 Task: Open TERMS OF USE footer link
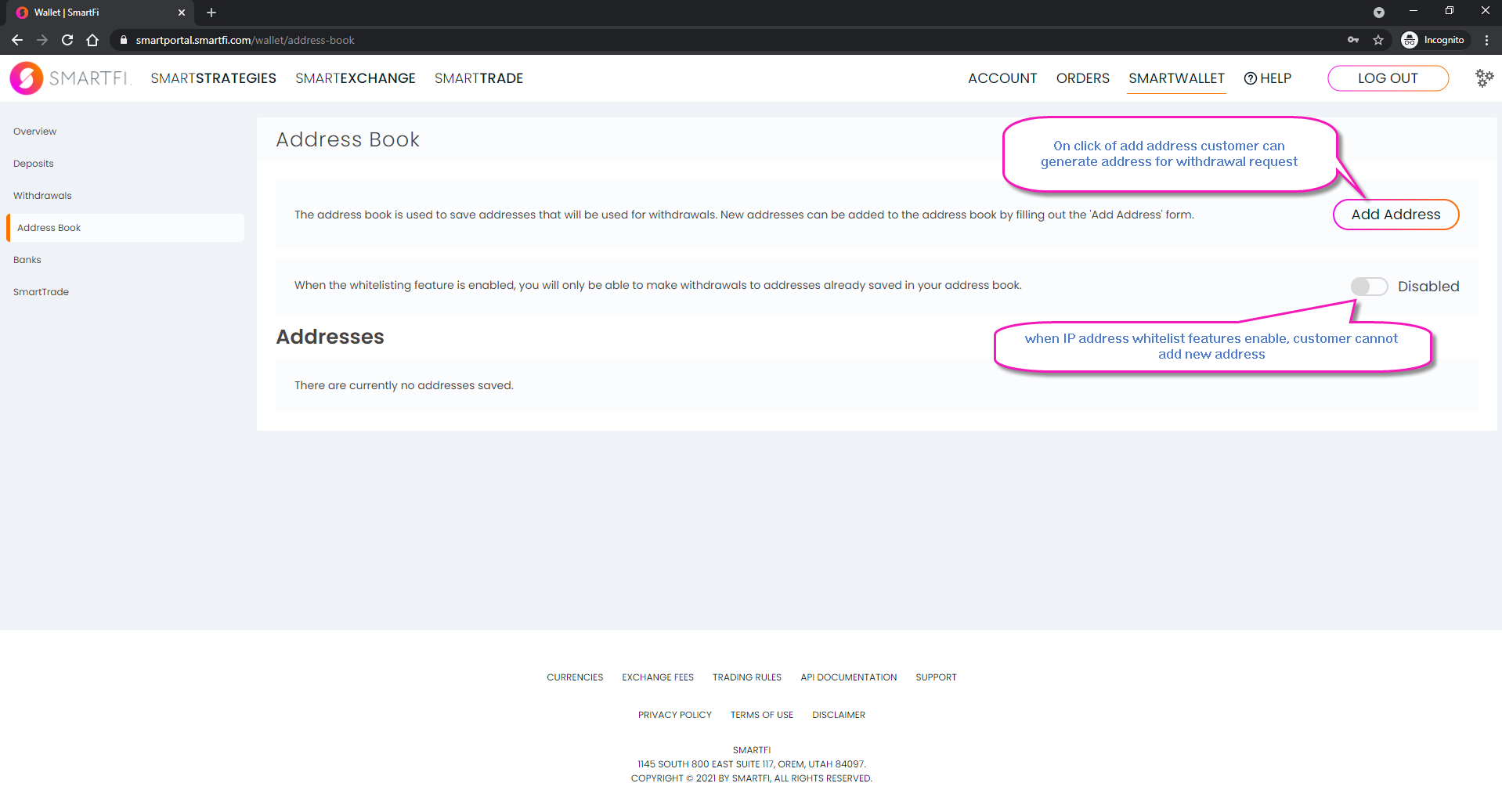(762, 715)
